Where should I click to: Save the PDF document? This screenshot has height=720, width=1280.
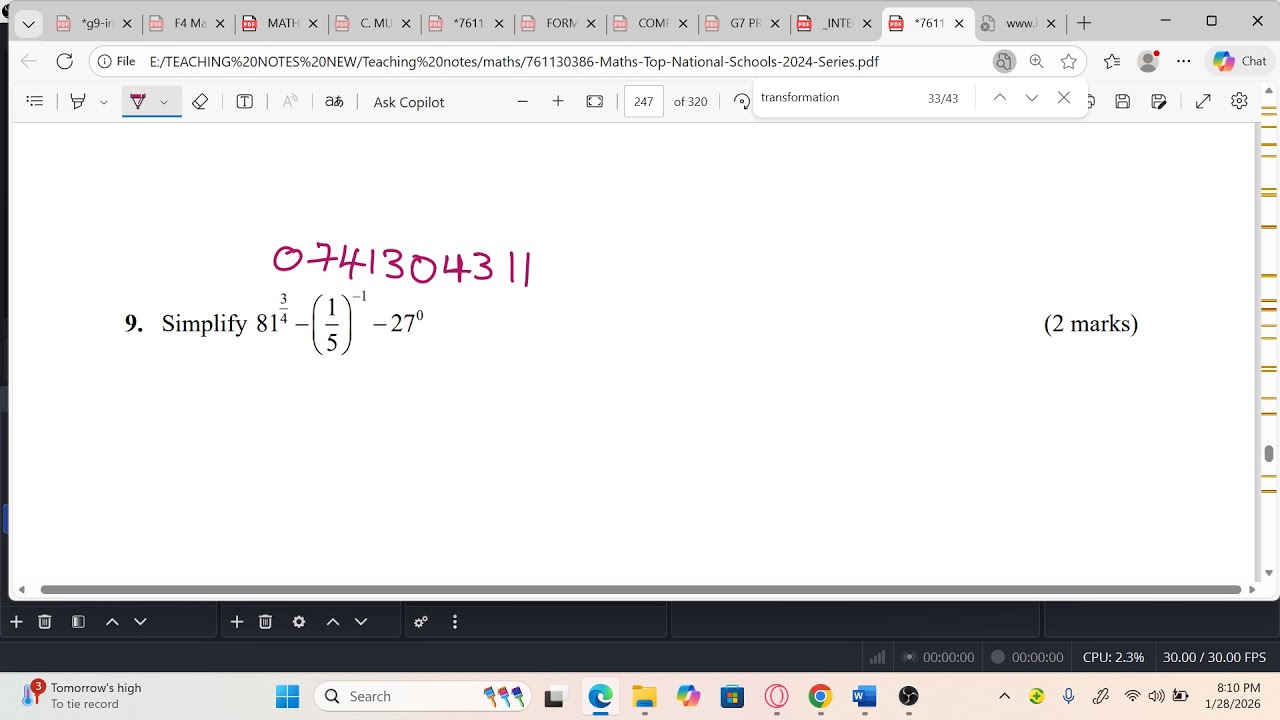click(1122, 101)
